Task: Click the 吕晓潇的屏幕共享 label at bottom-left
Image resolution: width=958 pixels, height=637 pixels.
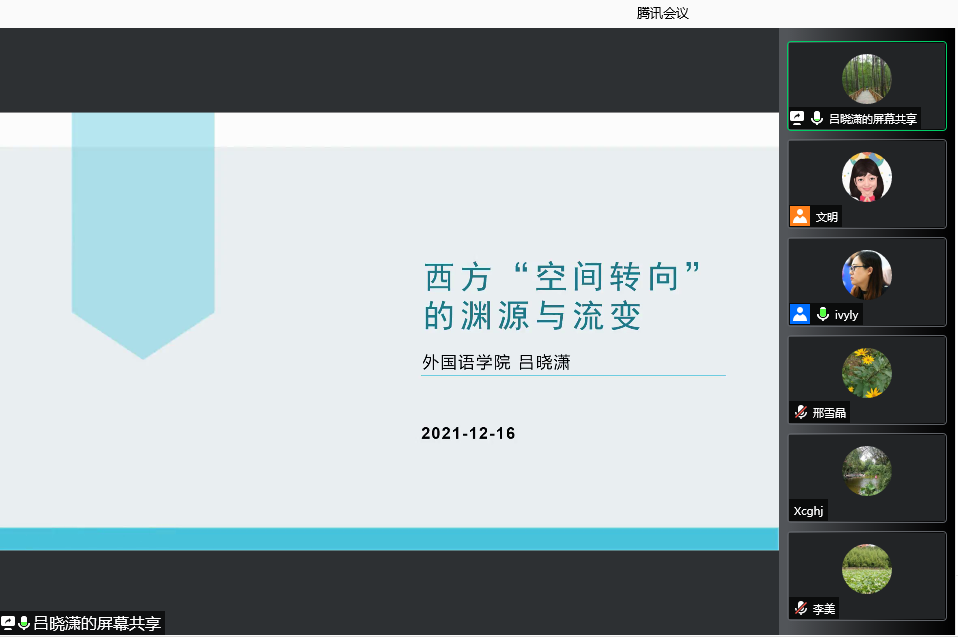Action: point(96,623)
